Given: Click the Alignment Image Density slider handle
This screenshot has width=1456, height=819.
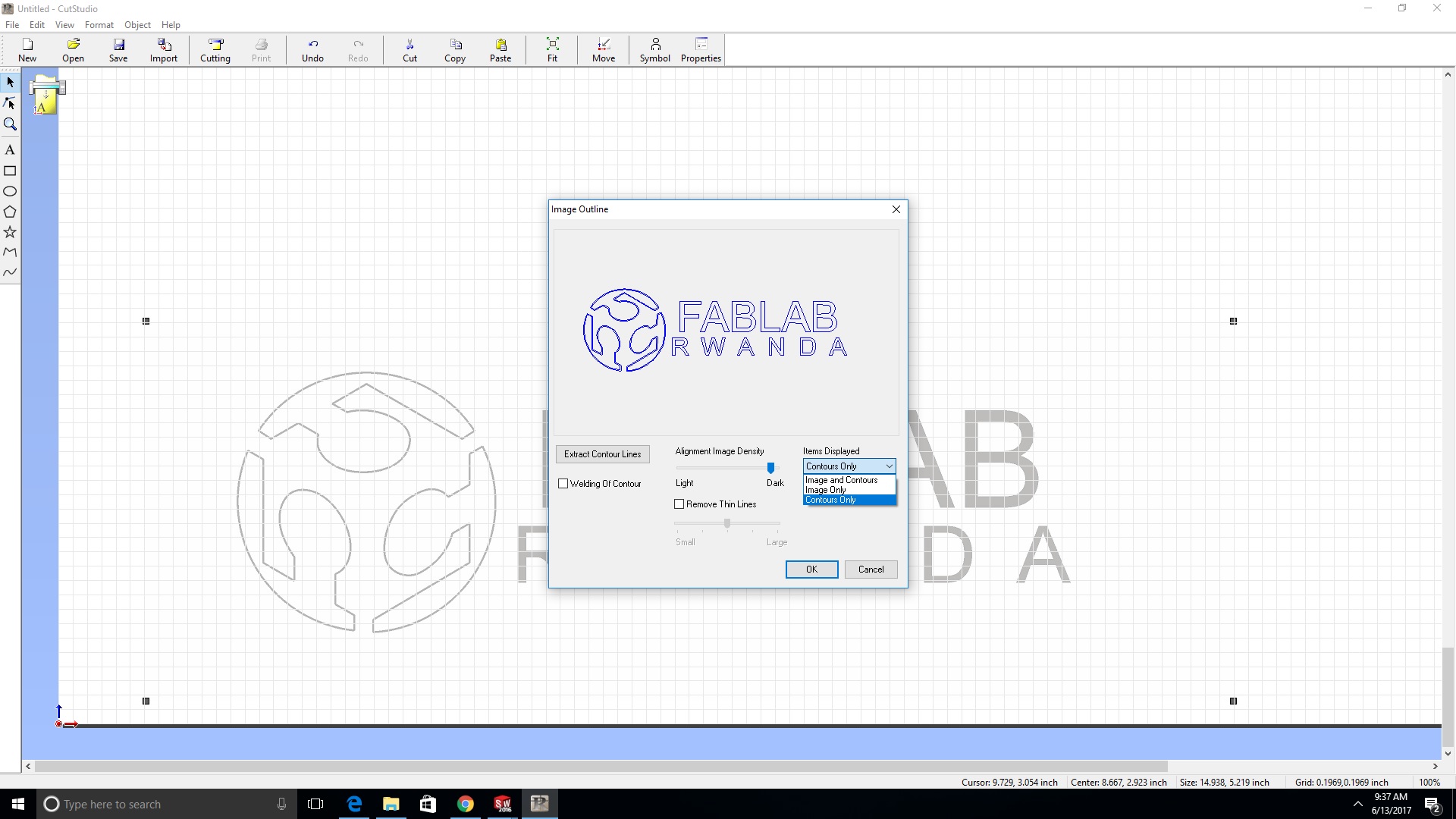Looking at the screenshot, I should (770, 468).
